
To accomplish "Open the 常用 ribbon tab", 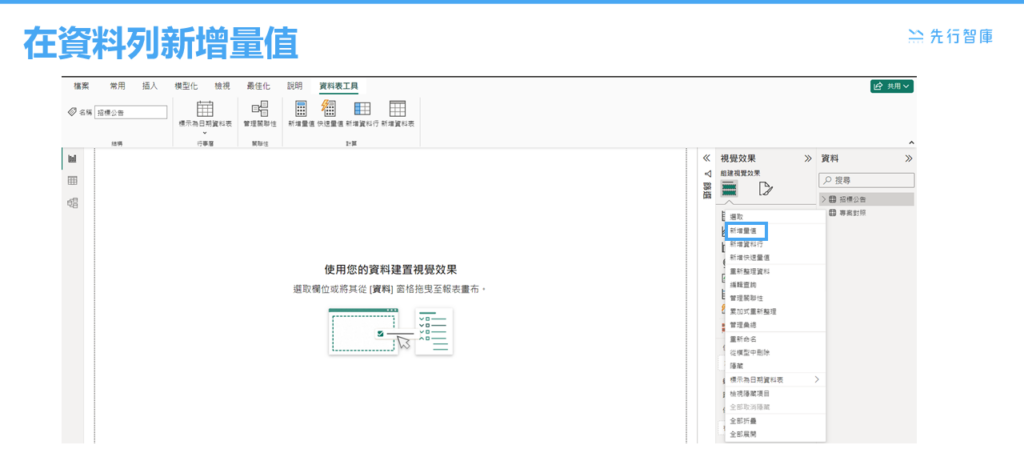I will 118,86.
